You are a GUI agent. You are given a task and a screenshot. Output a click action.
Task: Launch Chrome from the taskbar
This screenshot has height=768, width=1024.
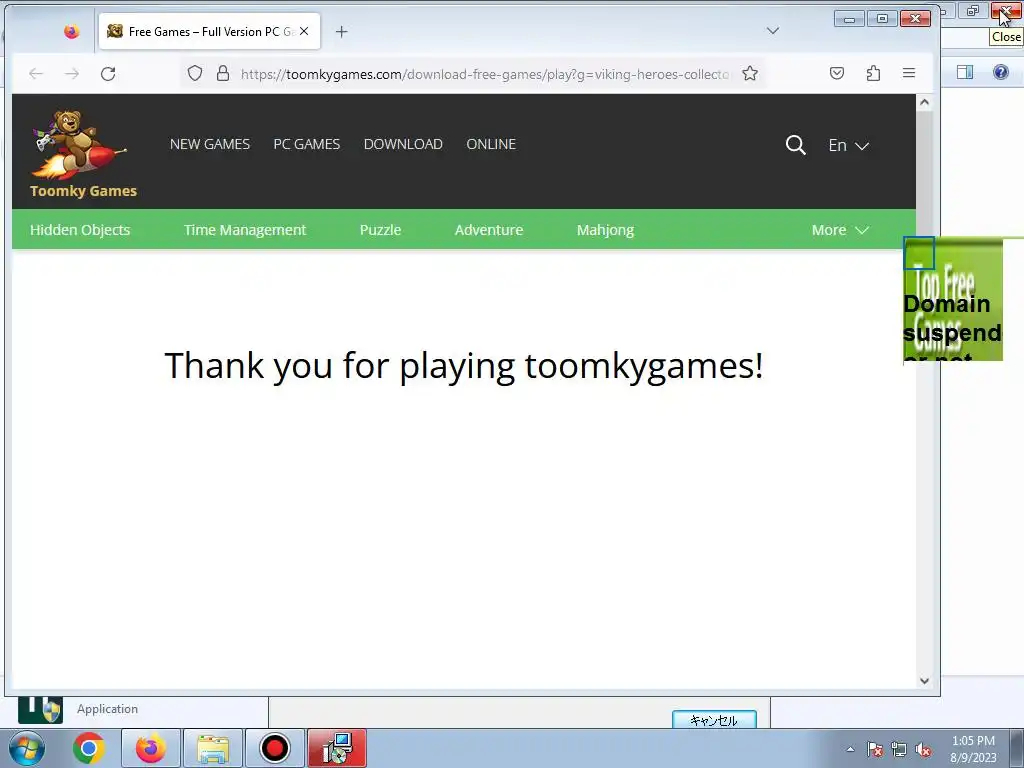point(89,748)
